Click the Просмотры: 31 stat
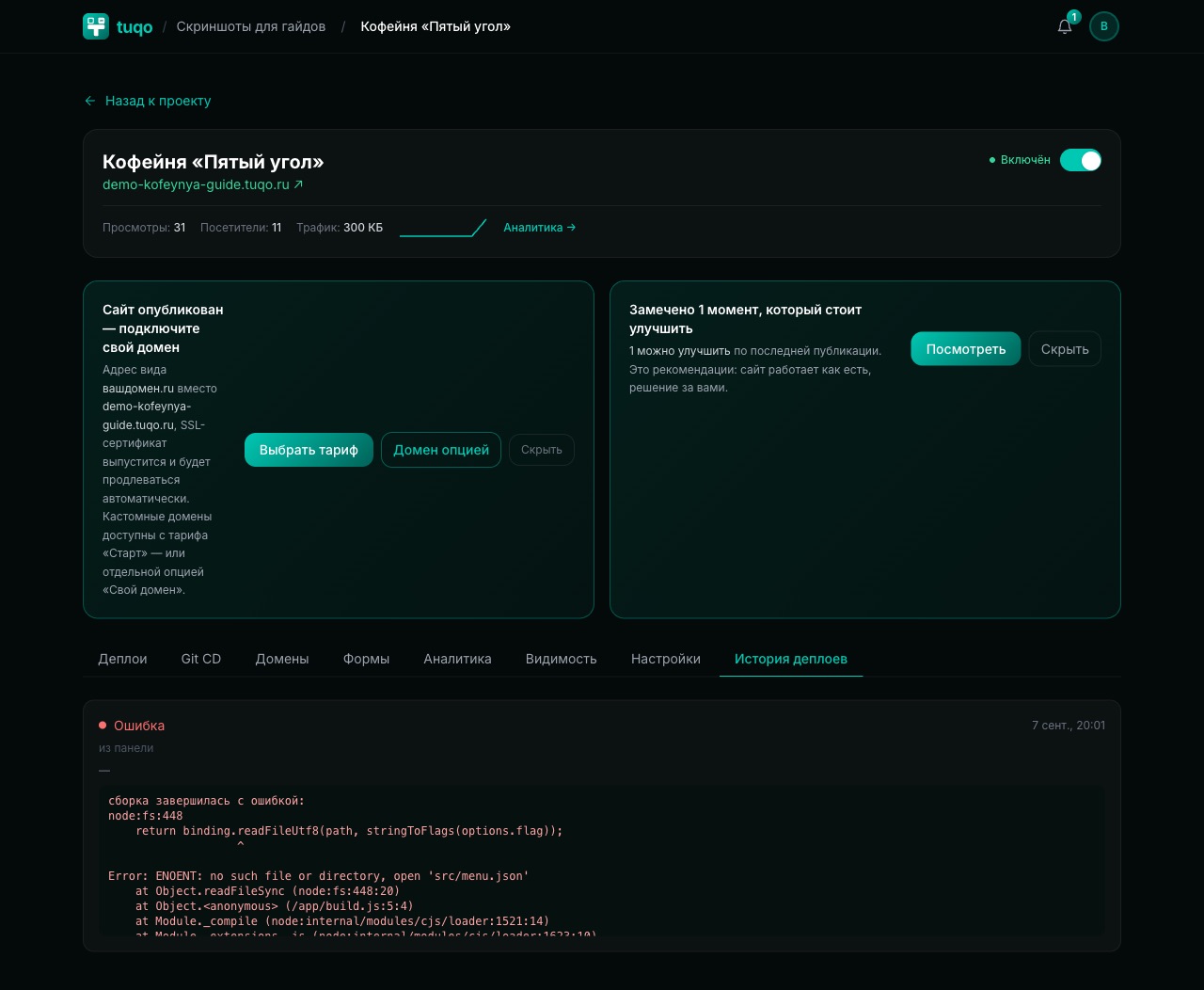Screen dimensions: 1204x990 point(144,228)
